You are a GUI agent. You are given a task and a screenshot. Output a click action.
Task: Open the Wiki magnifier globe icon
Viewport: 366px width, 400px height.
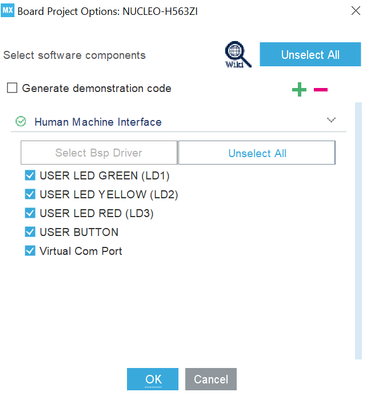pyautogui.click(x=238, y=55)
